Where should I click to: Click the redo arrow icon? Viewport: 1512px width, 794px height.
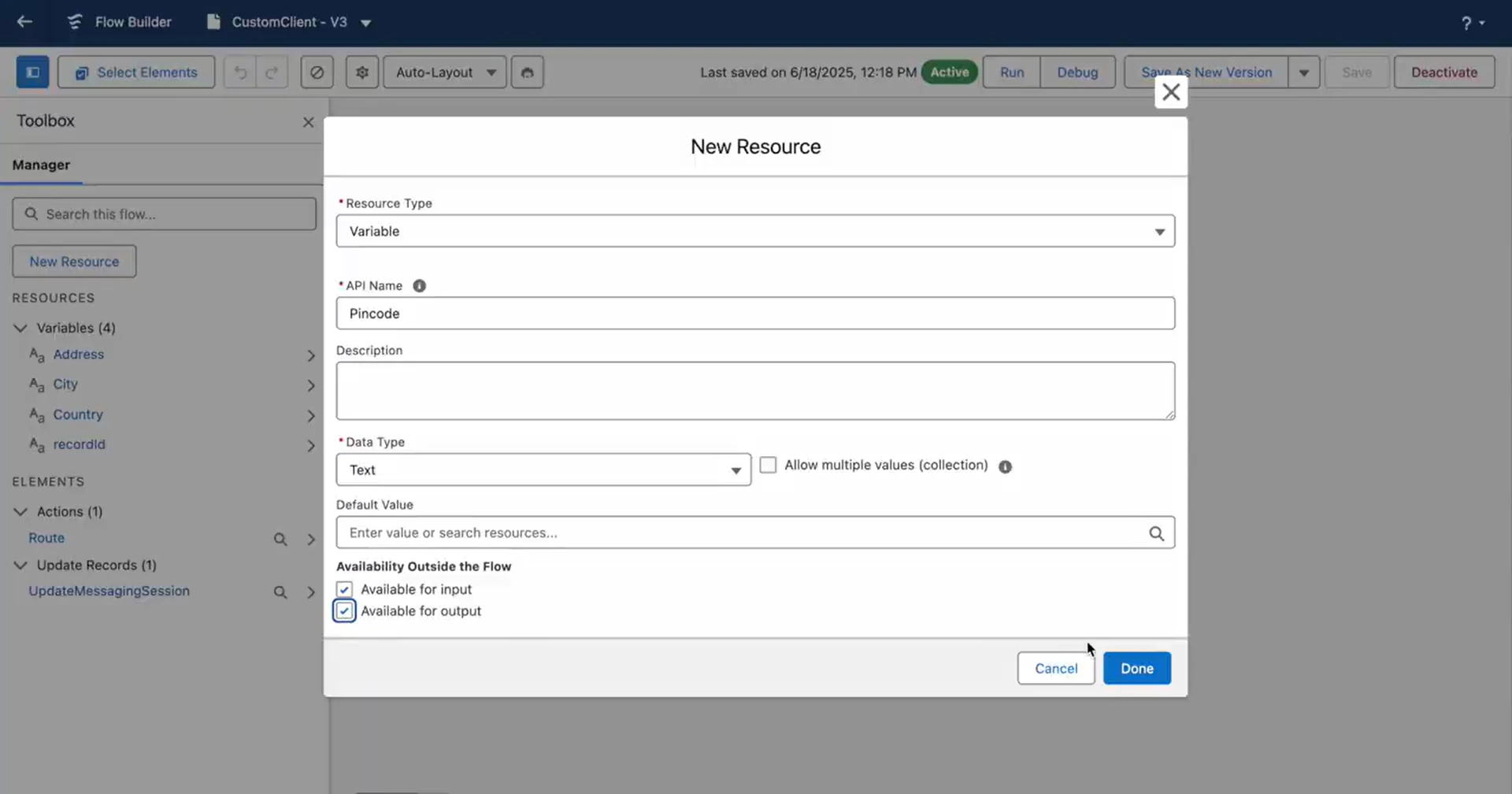click(272, 72)
